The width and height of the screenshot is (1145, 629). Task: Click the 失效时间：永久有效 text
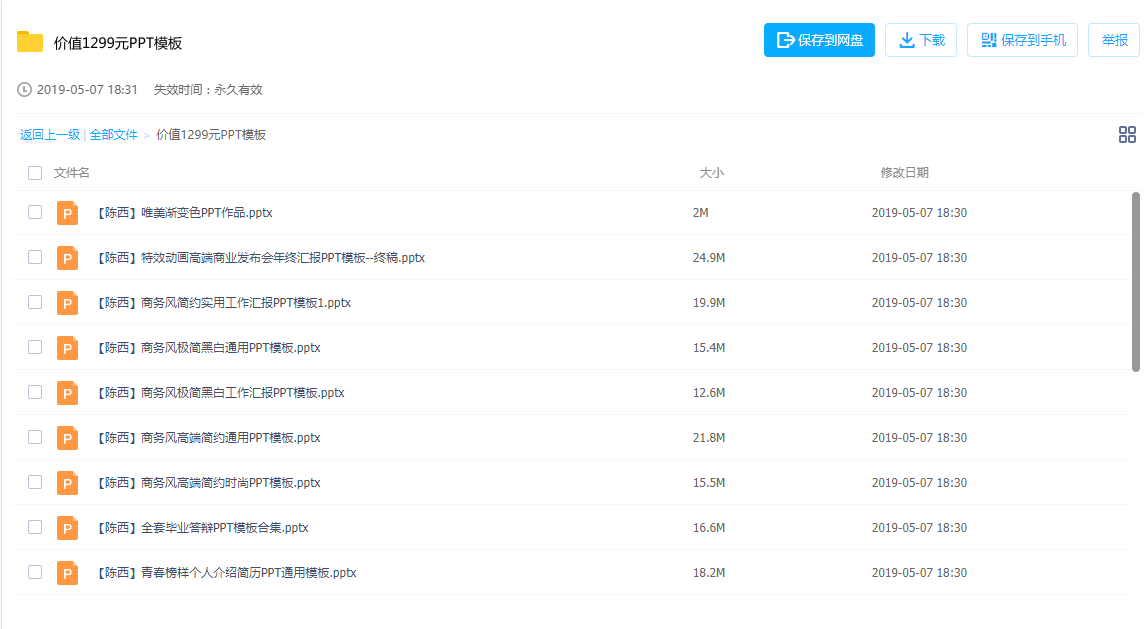[x=208, y=90]
